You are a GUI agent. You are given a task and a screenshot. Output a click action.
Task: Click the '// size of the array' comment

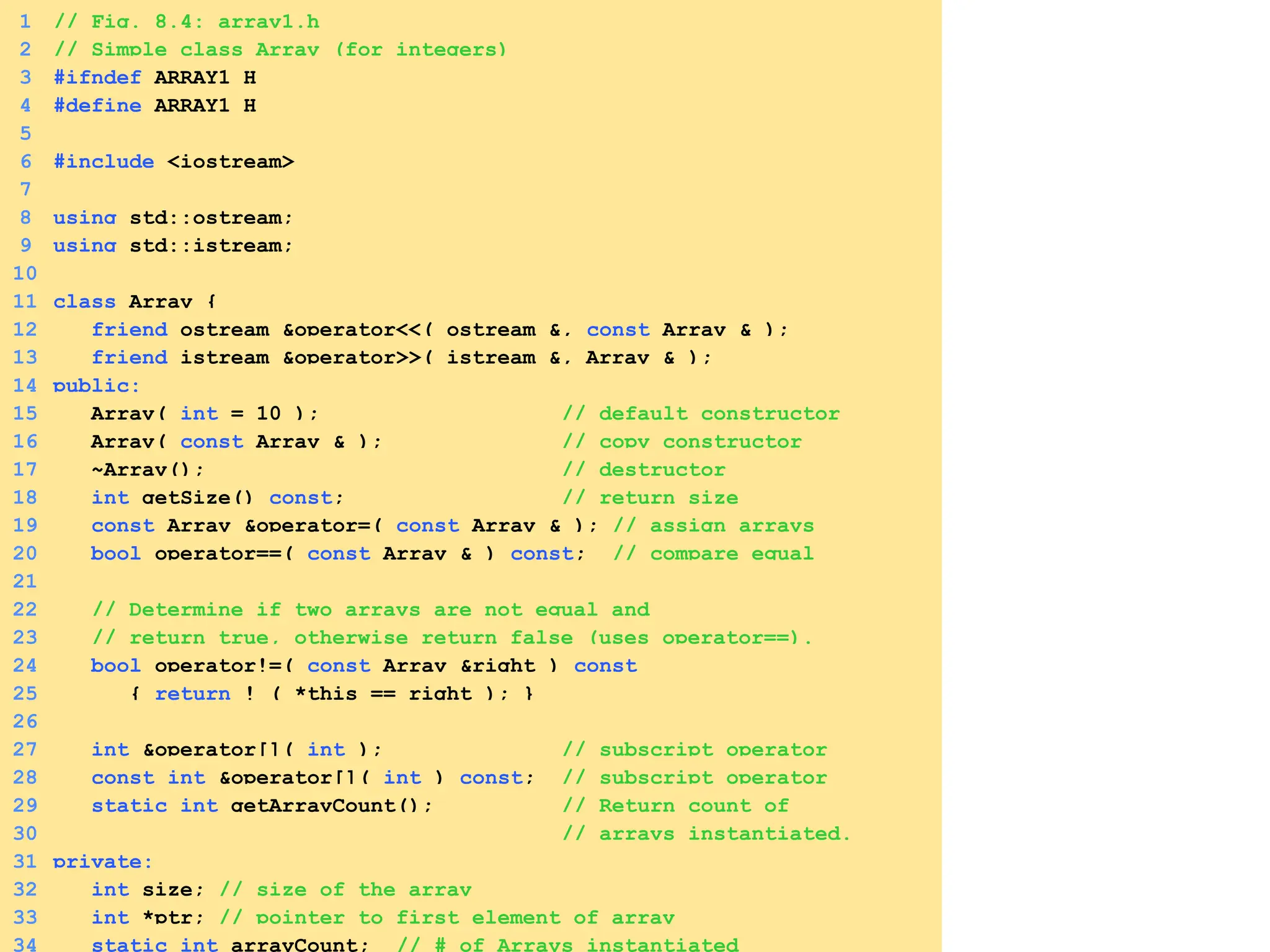345,889
